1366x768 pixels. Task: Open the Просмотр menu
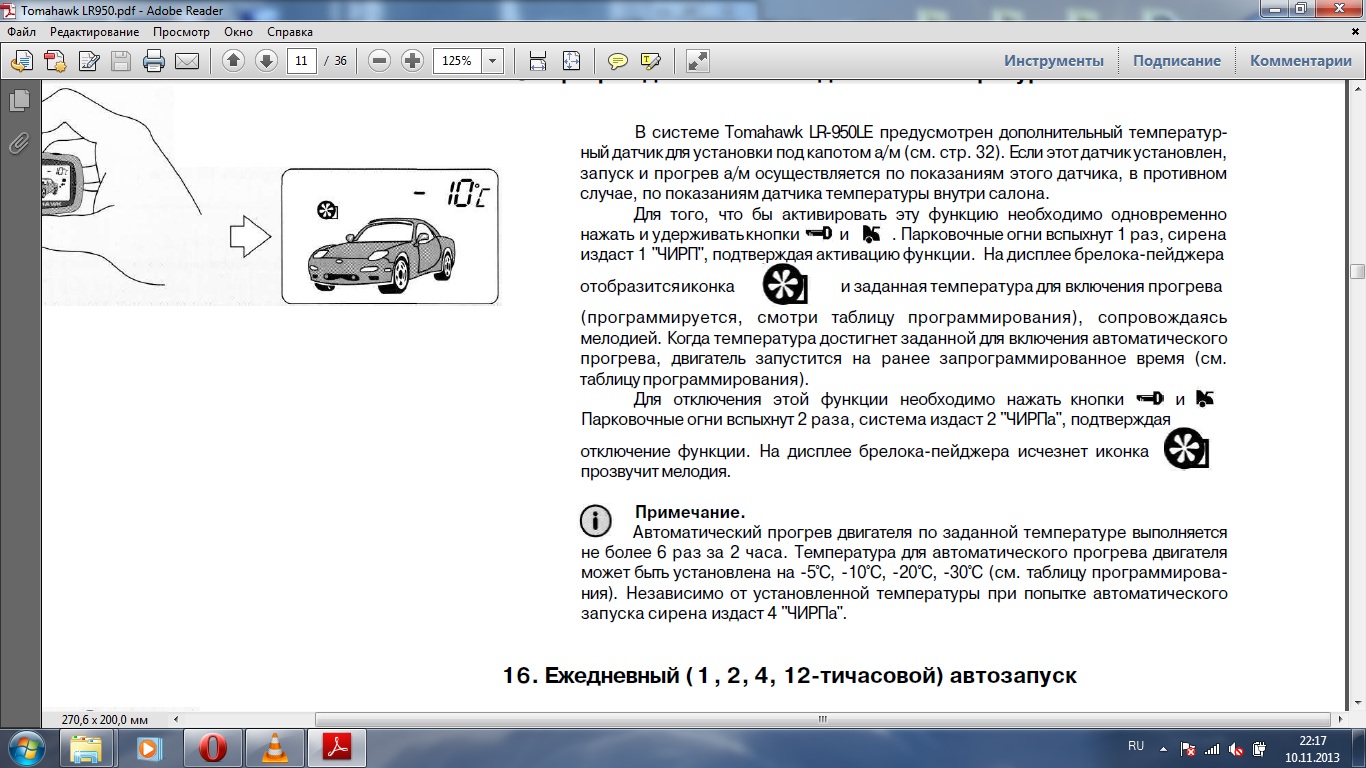click(181, 32)
